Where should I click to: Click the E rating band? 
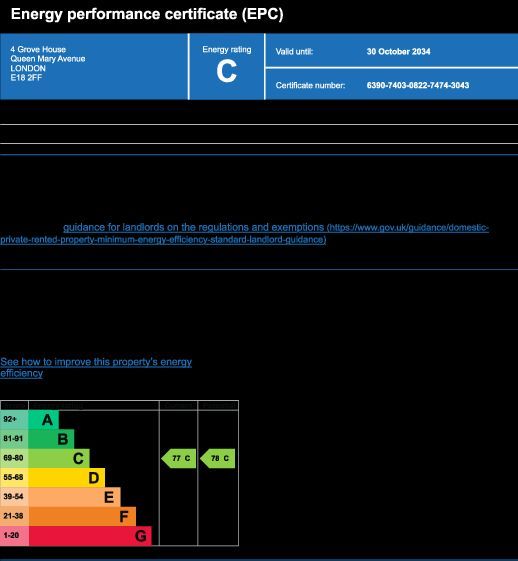[74, 497]
